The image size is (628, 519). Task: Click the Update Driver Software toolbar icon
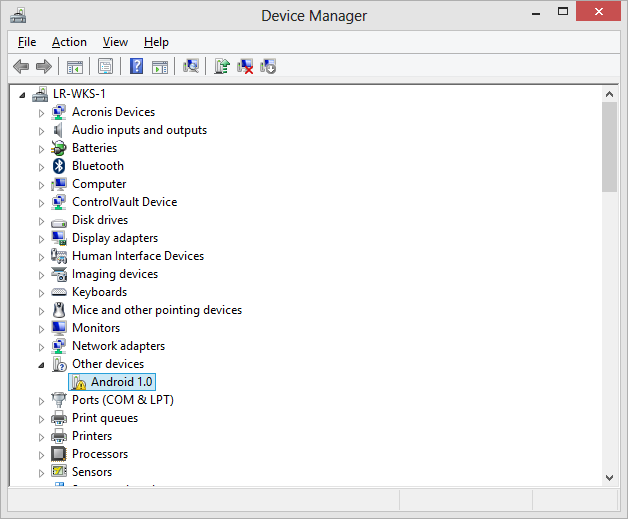click(x=222, y=66)
